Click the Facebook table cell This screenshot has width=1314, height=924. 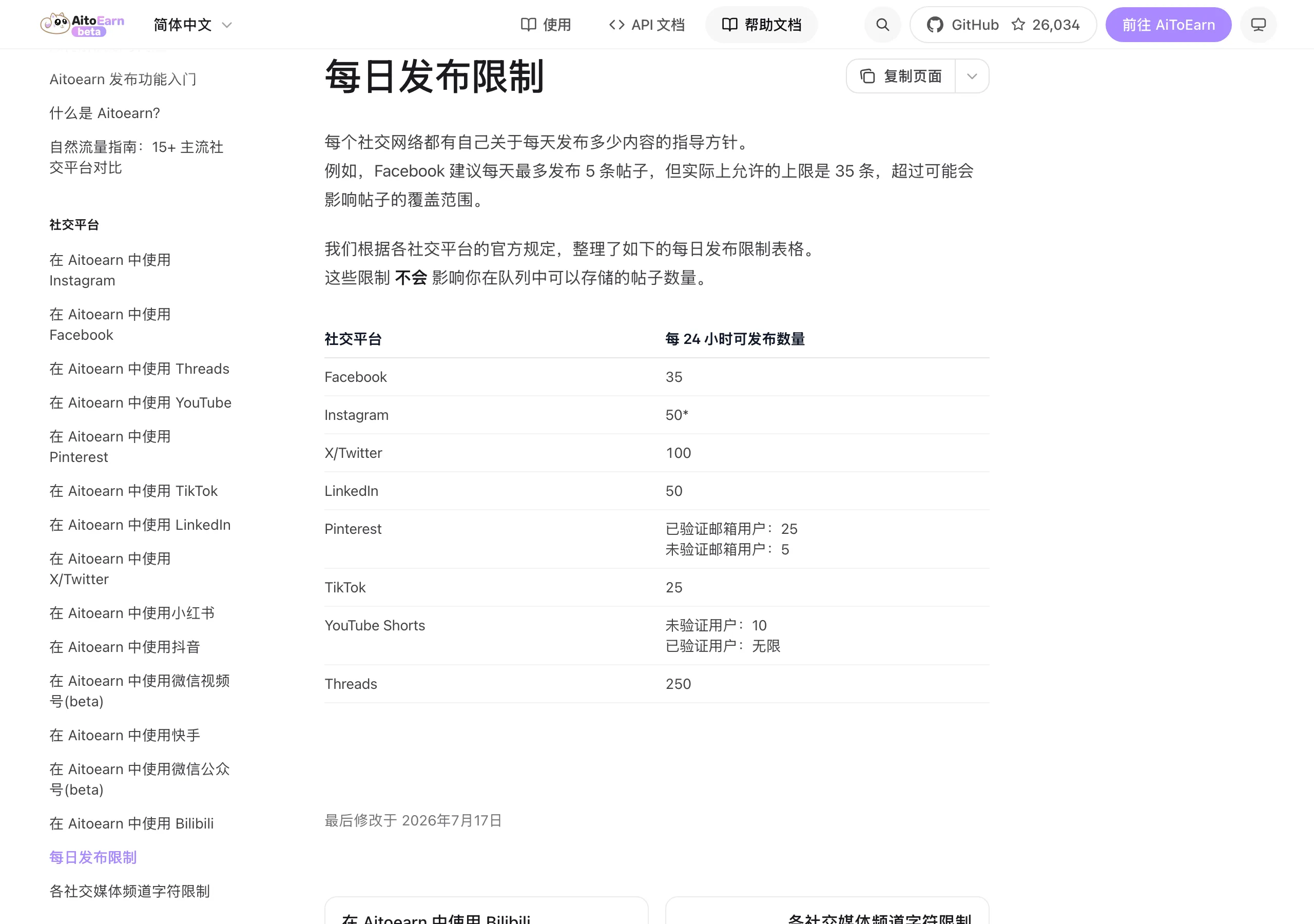tap(355, 376)
